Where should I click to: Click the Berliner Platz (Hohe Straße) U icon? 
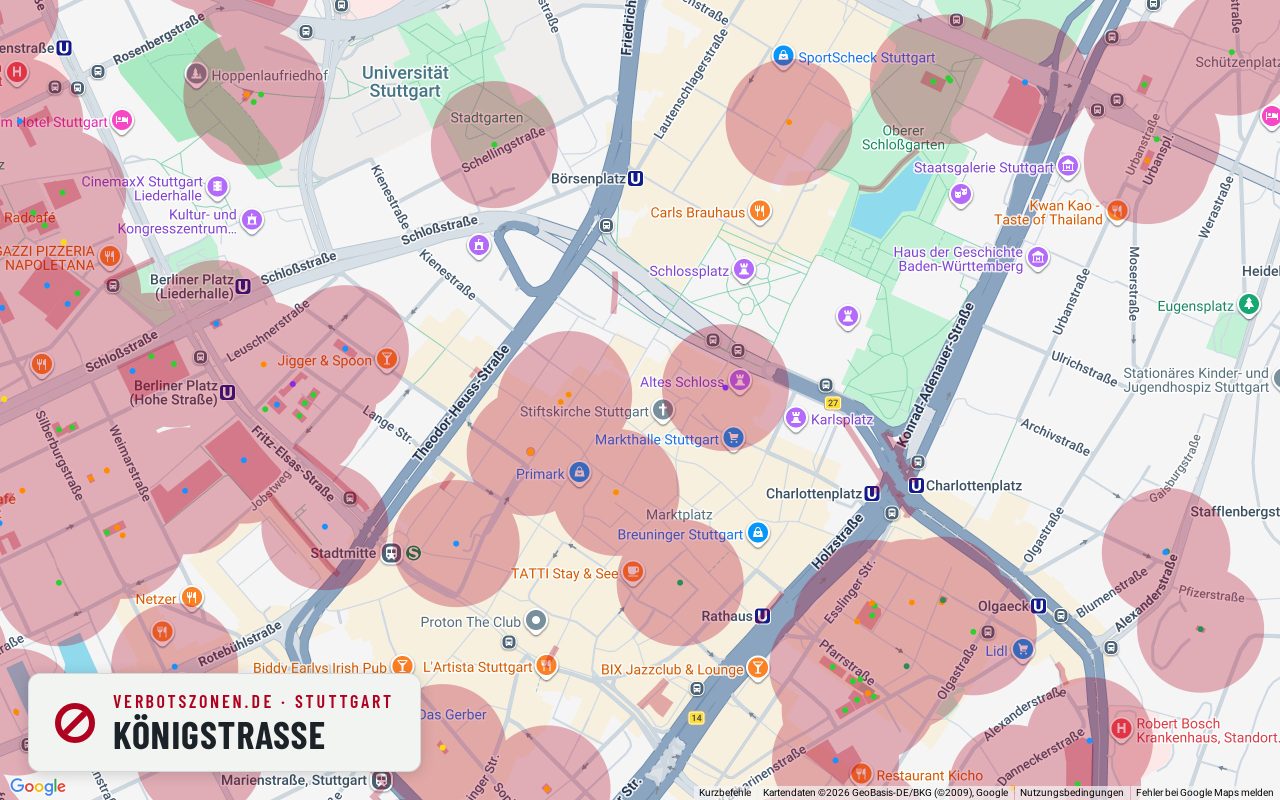pos(227,392)
